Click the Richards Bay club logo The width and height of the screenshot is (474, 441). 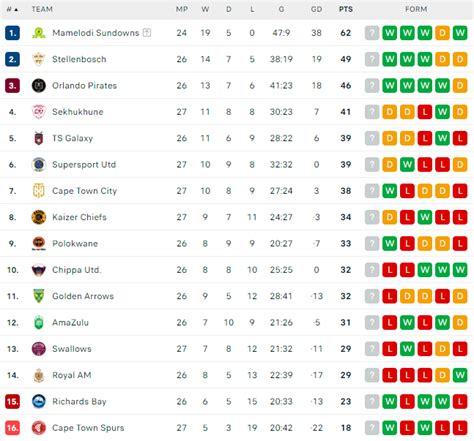[39, 401]
